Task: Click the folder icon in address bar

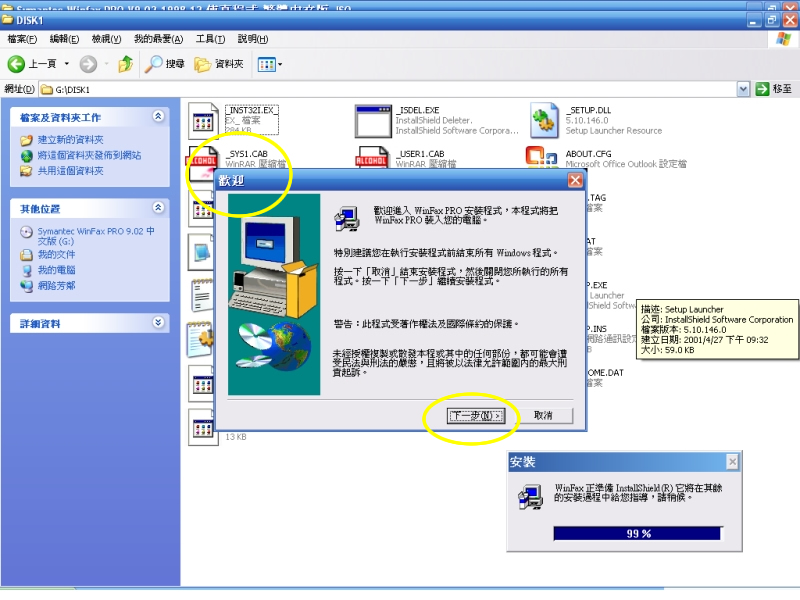Action: click(x=46, y=90)
